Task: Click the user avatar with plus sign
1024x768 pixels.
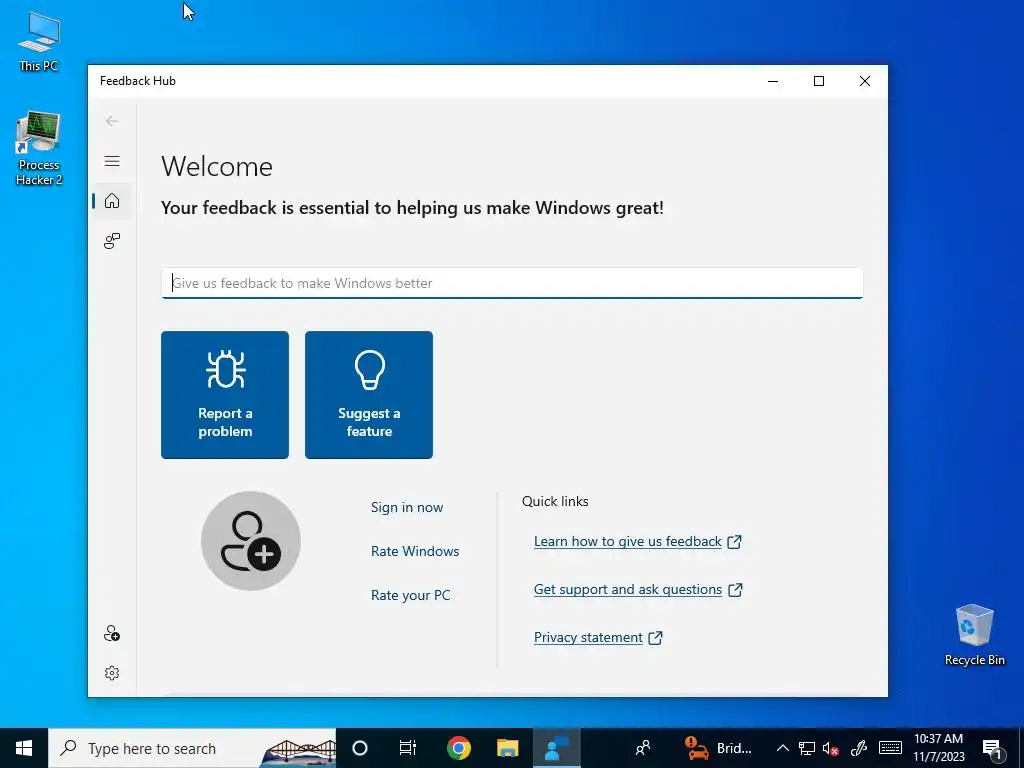Action: (251, 541)
